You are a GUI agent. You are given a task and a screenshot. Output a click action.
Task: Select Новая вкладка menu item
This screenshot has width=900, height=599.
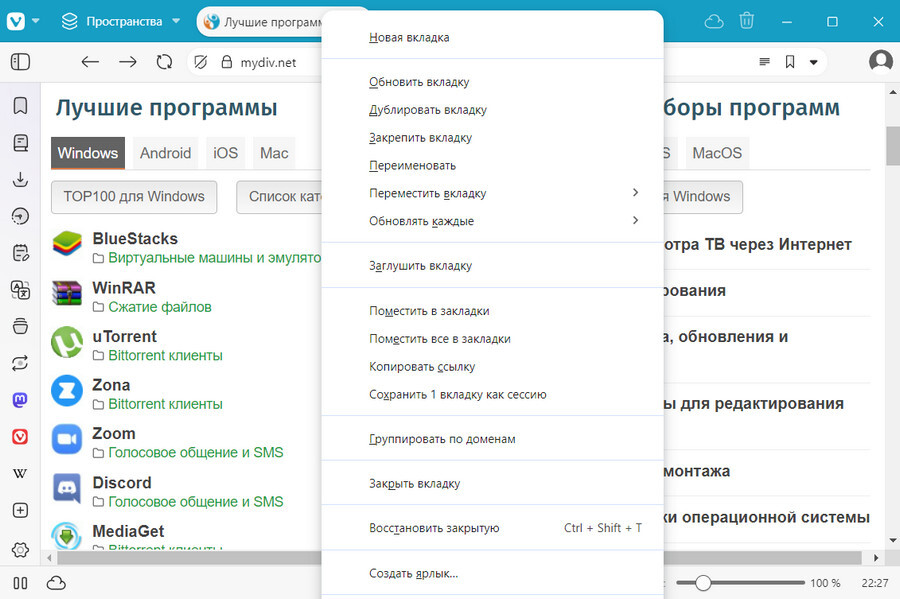tap(492, 37)
